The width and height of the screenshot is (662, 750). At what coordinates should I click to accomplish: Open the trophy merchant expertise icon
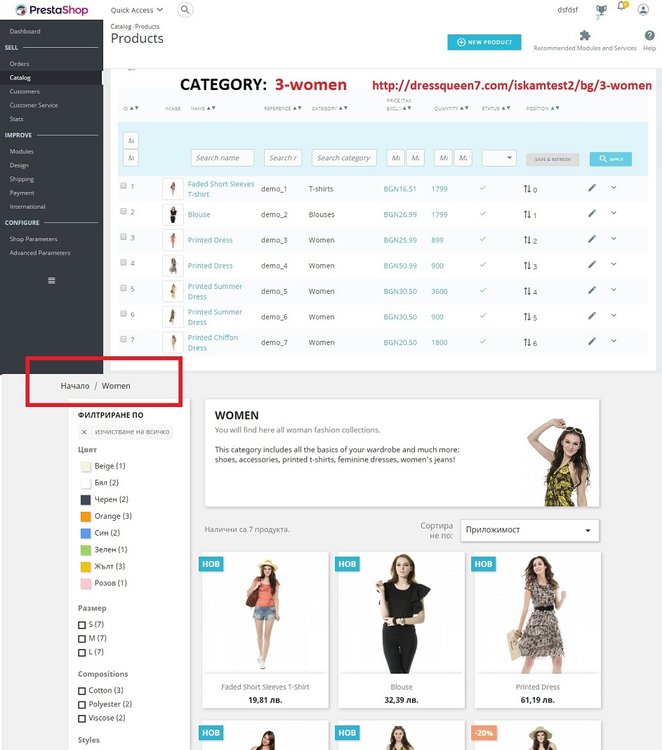(x=601, y=10)
